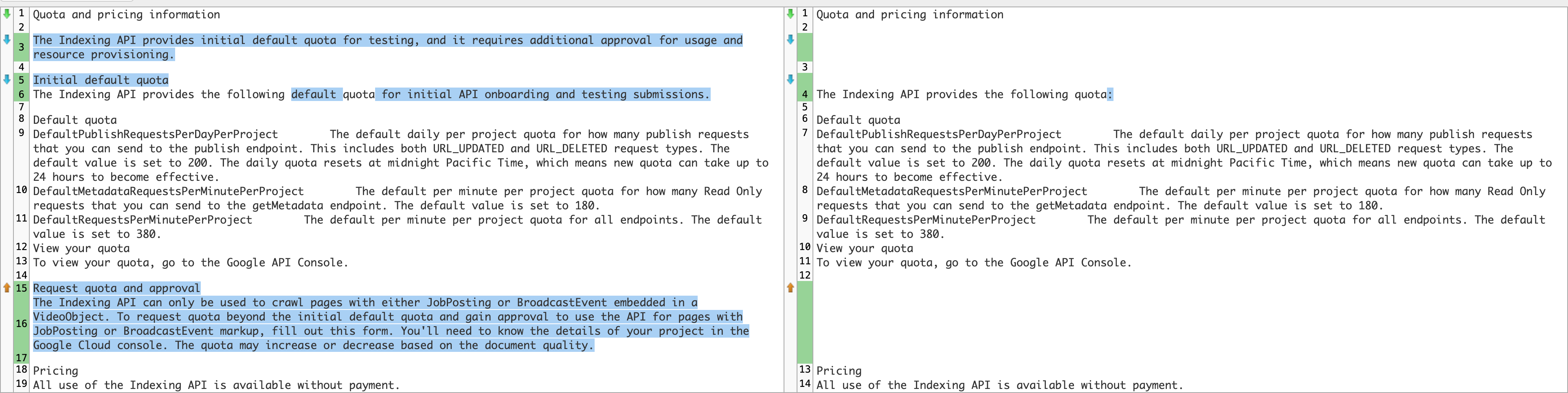
Task: Click 'View your quota' line in left pane
Action: [x=81, y=248]
